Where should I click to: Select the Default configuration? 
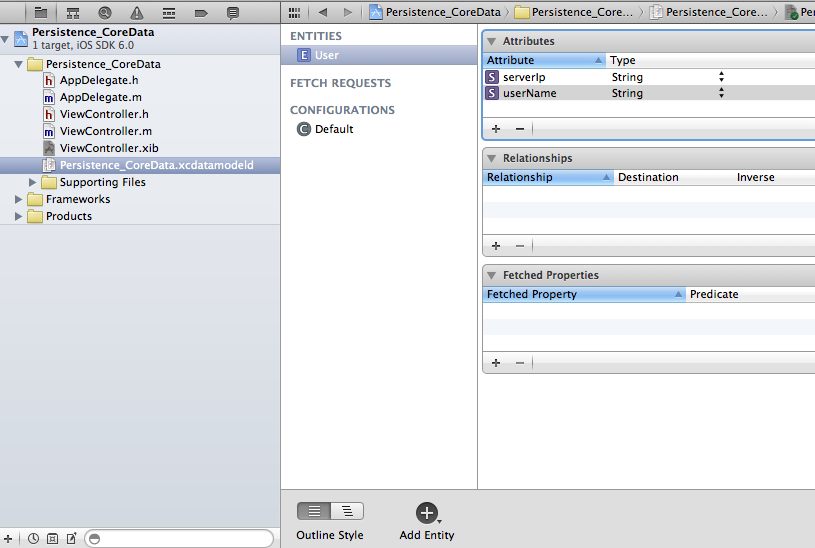(x=334, y=129)
